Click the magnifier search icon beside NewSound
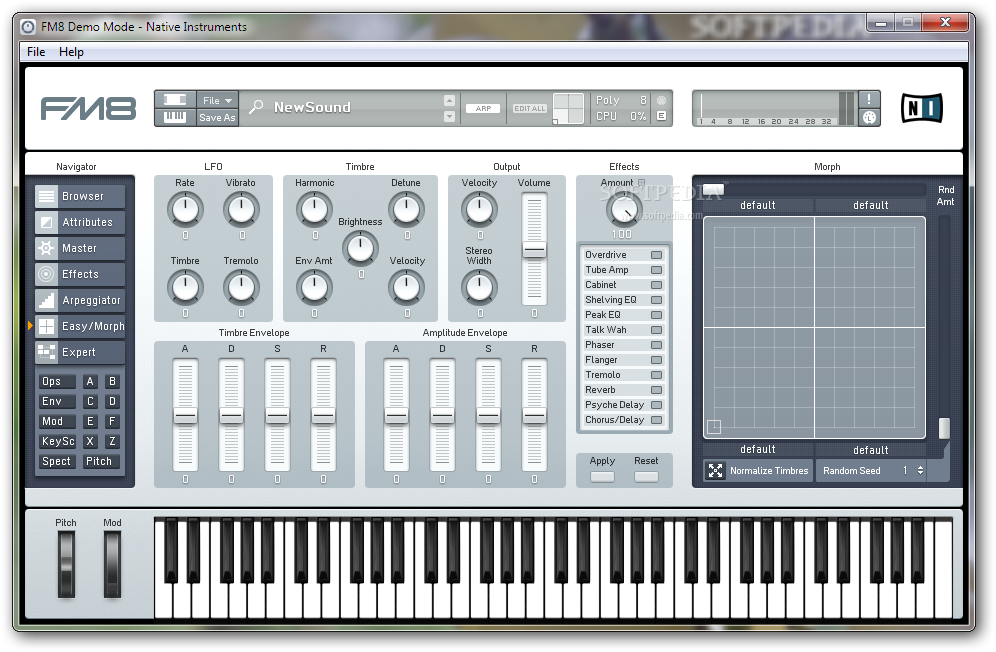 256,107
